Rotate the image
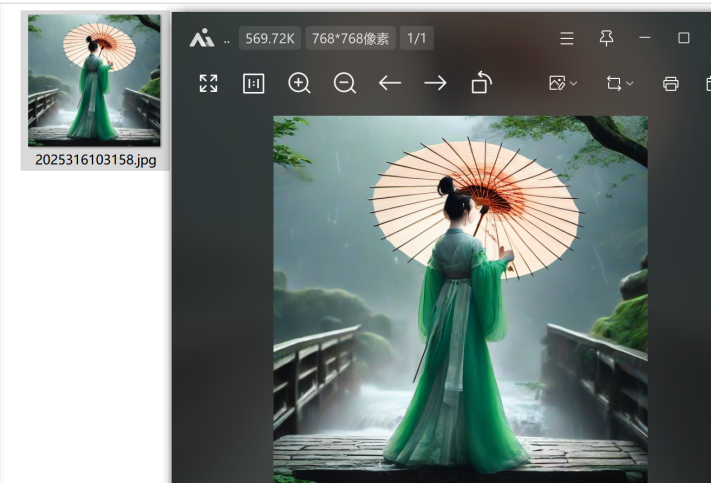Screen dimensions: 711x484 coord(481,83)
